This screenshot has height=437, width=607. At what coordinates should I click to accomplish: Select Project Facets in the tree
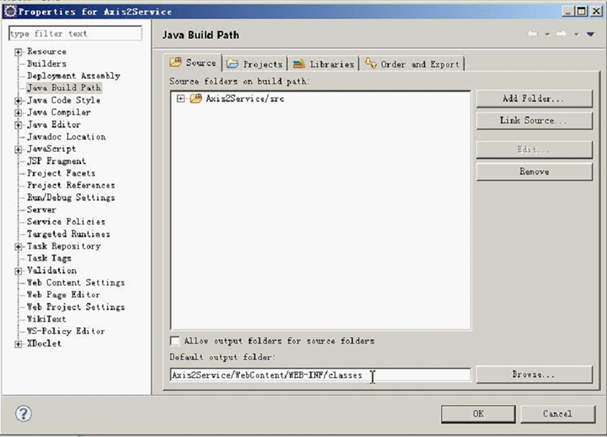pyautogui.click(x=61, y=173)
